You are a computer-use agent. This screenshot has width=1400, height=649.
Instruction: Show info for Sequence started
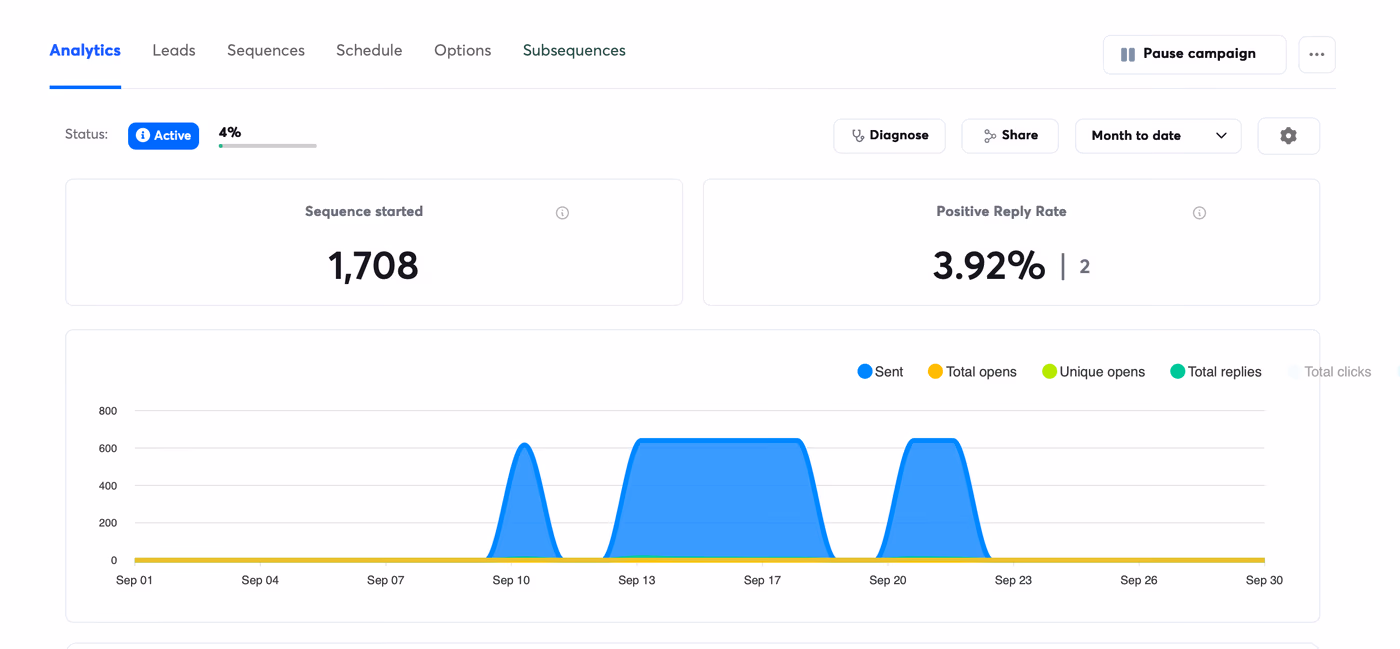click(x=562, y=213)
